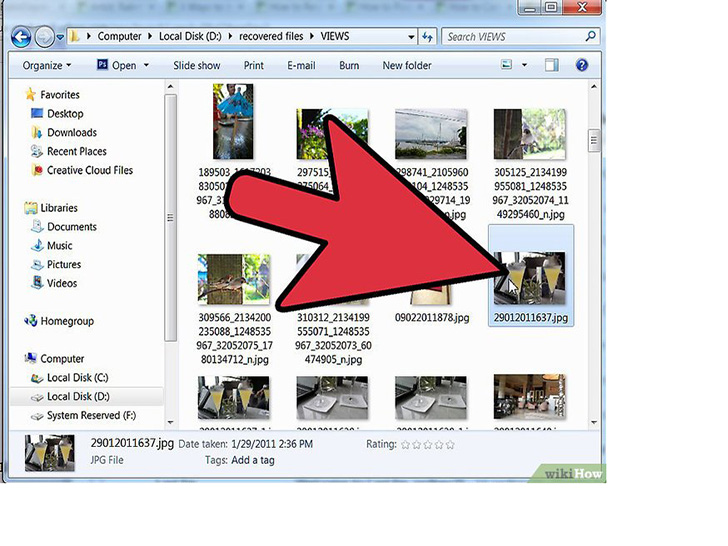The width and height of the screenshot is (728, 546).
Task: Select the blue umbrella photo thumbnail
Action: coord(233,122)
